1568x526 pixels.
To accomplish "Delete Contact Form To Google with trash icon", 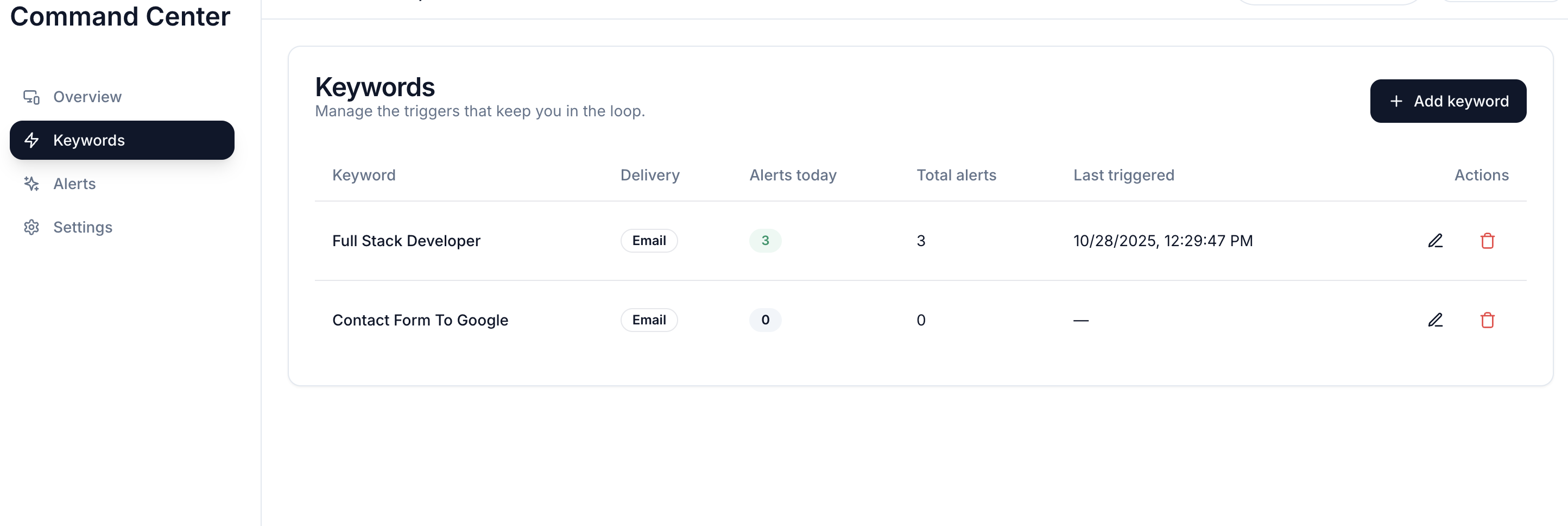I will point(1488,320).
